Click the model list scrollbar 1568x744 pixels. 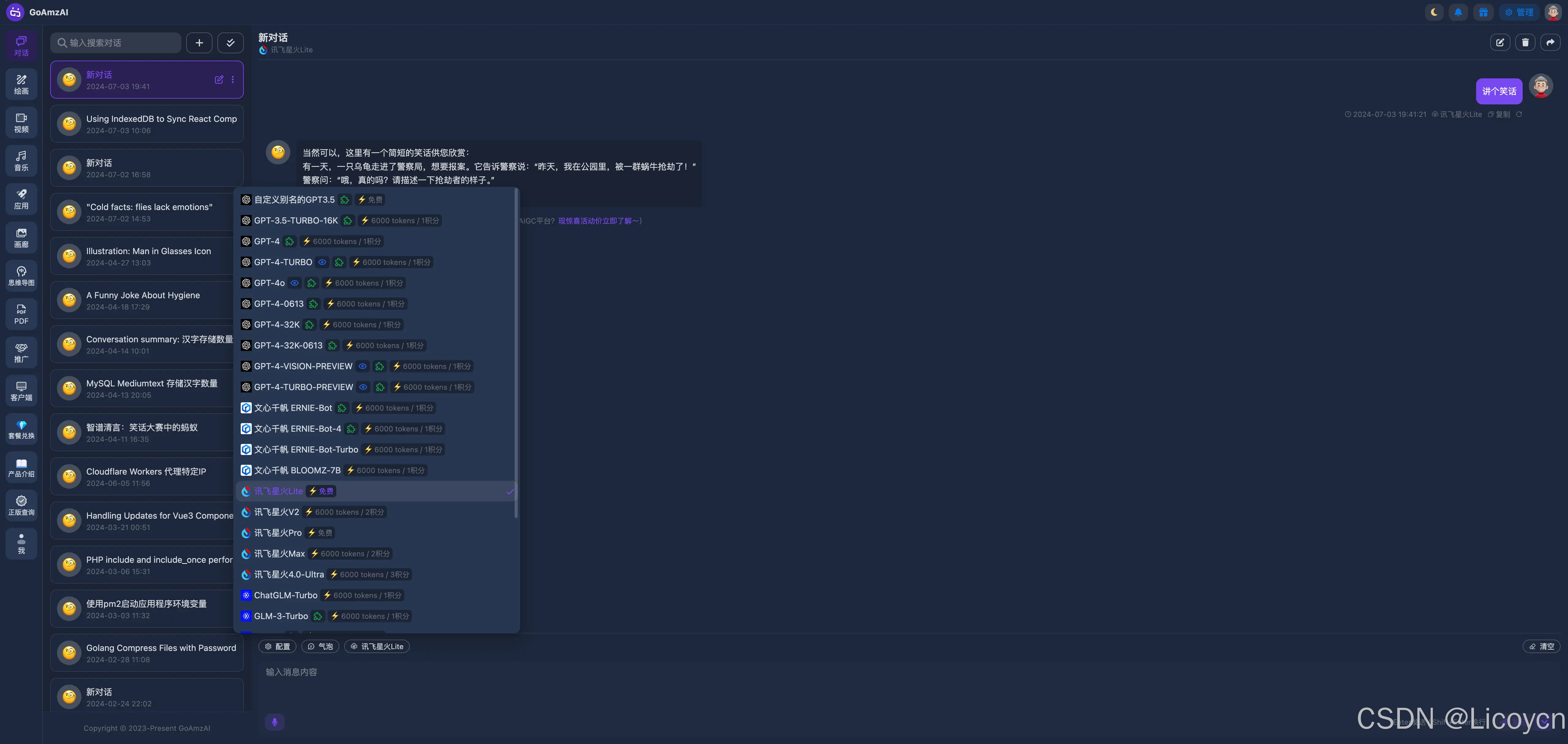[x=516, y=353]
